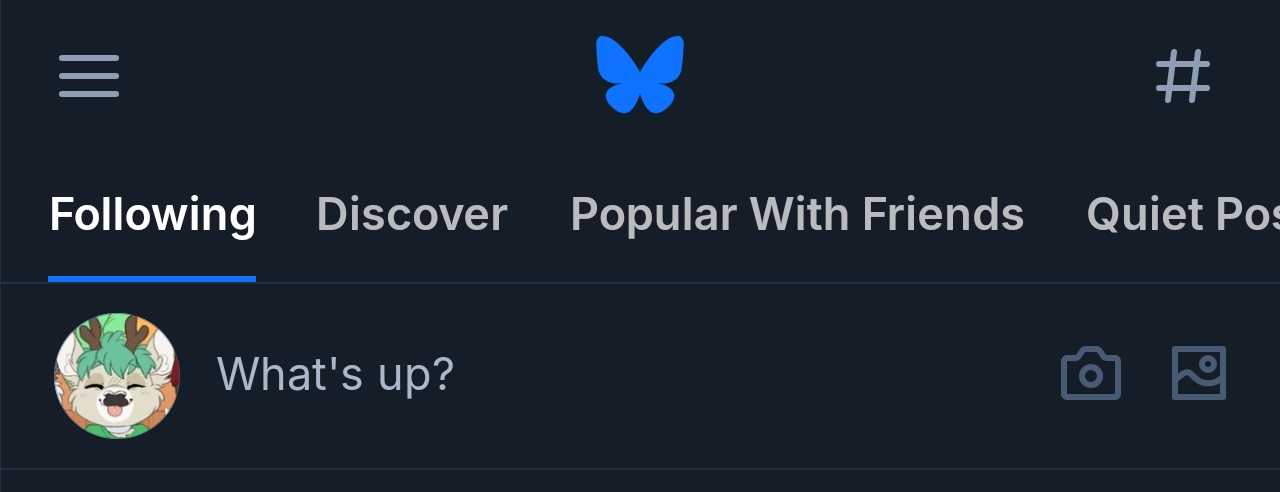Open your profile from the avatar picture
The image size is (1280, 492).
tap(117, 375)
